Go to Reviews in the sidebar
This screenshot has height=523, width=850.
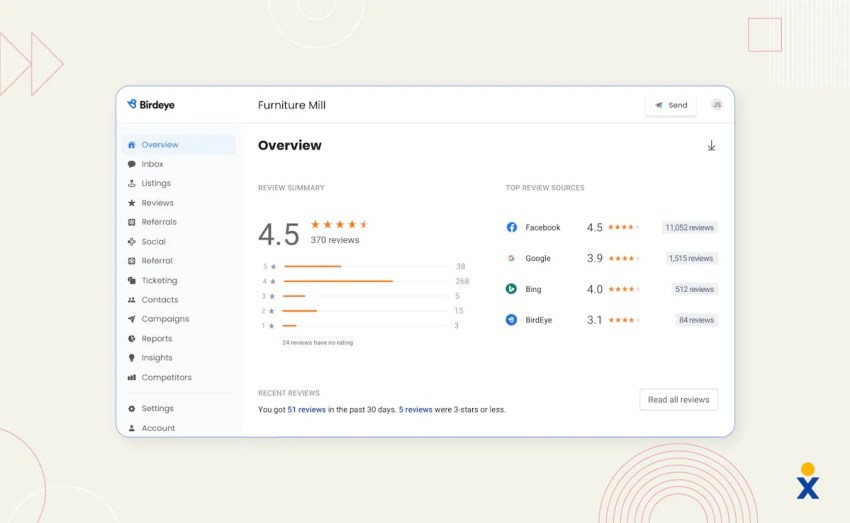(x=157, y=203)
